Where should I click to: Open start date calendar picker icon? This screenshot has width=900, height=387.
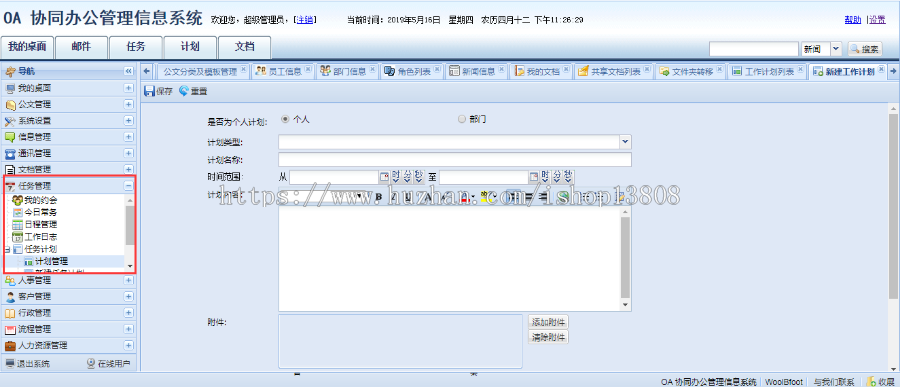point(384,177)
